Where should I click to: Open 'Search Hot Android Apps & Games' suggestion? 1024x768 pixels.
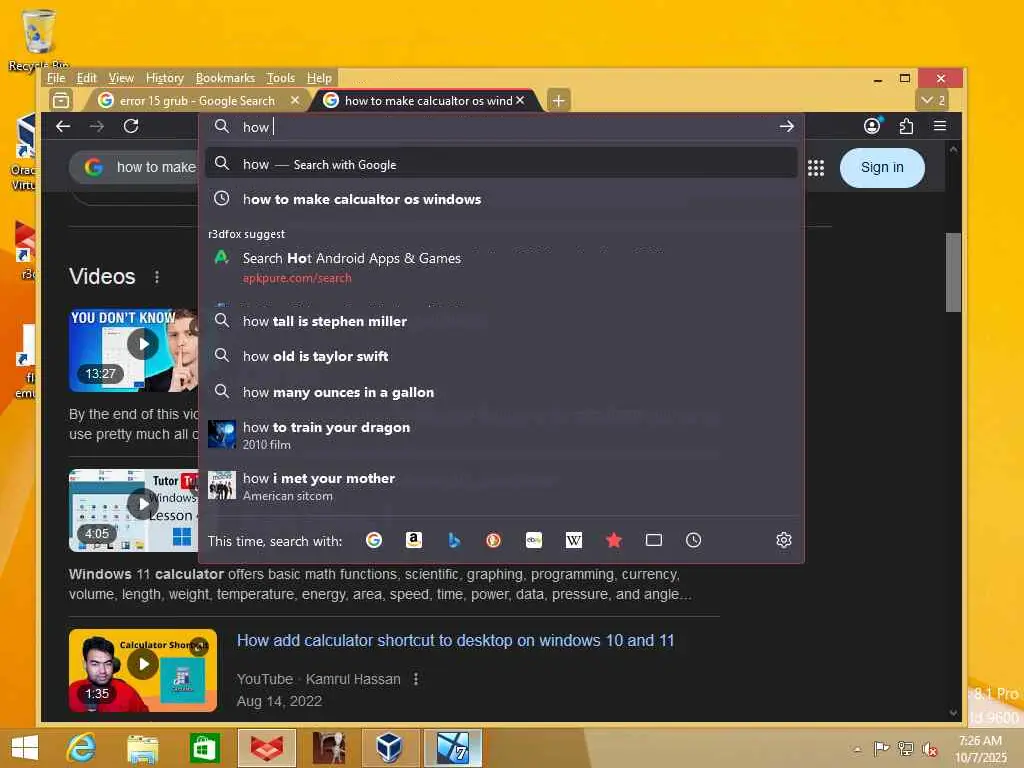coord(502,267)
